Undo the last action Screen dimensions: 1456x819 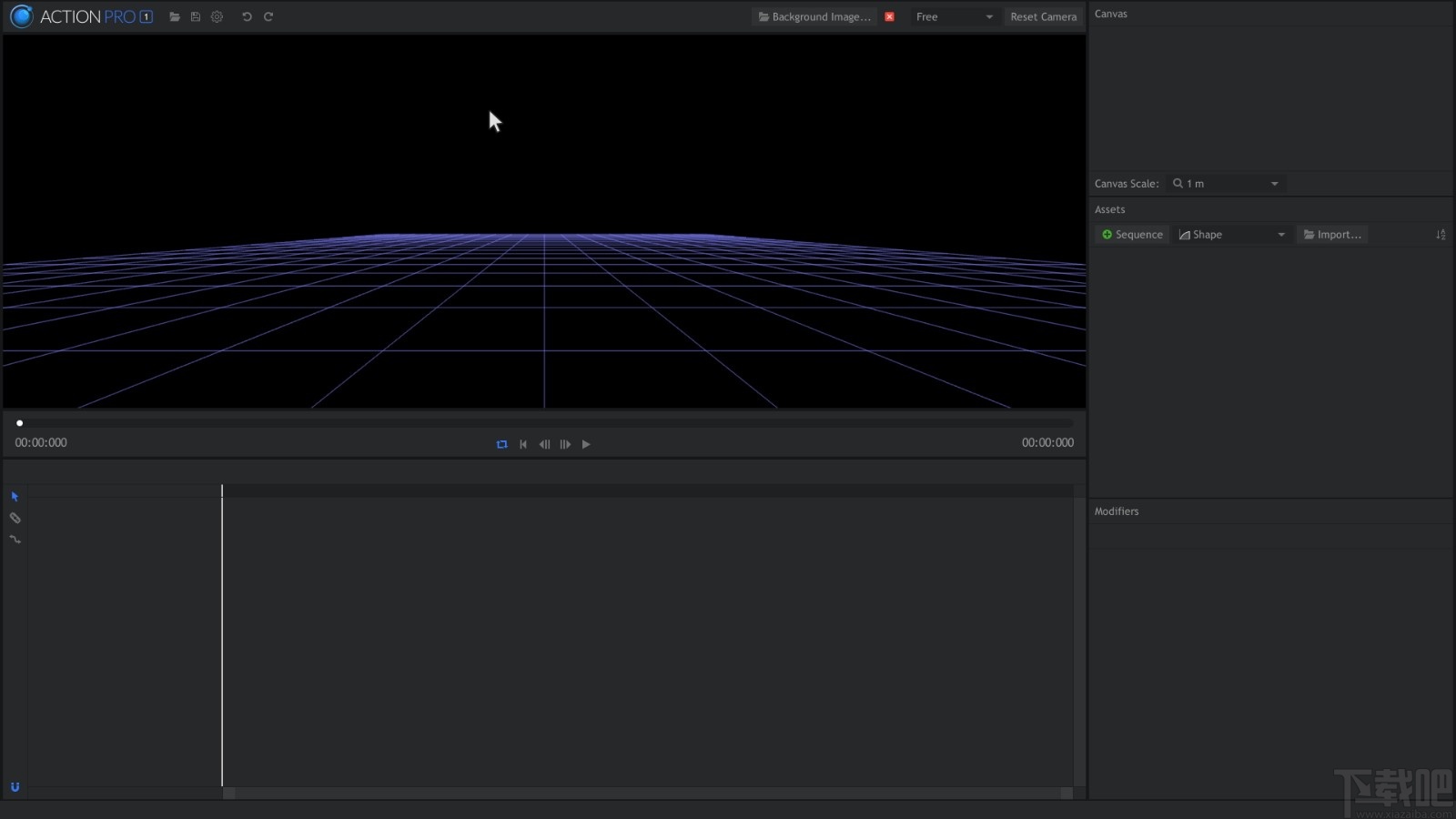pyautogui.click(x=246, y=16)
